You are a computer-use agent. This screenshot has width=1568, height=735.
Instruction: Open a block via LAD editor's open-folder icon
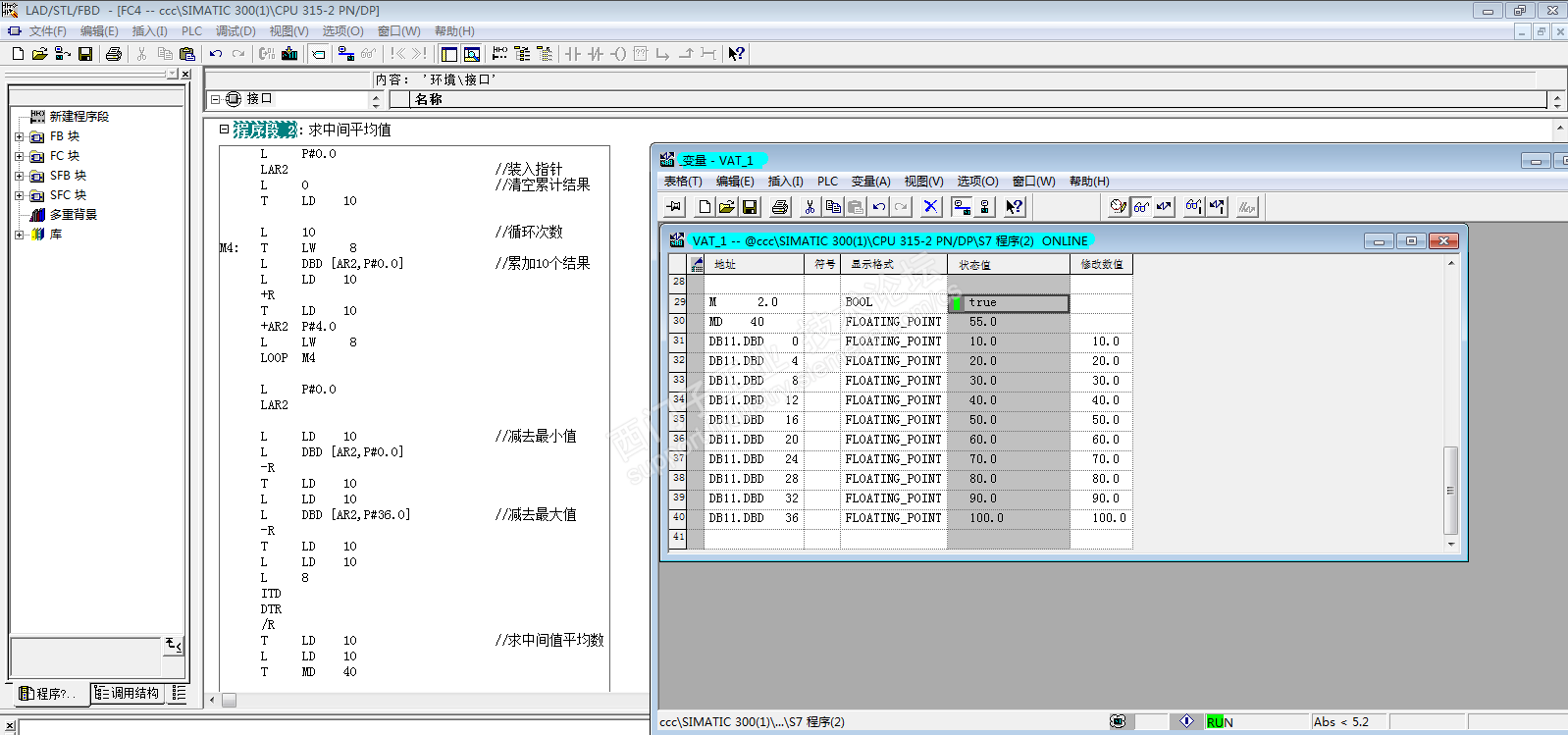[39, 54]
